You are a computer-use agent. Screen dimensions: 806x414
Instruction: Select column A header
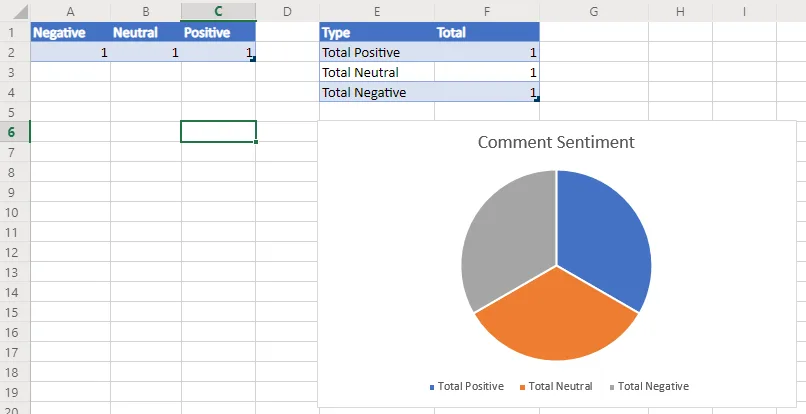(x=70, y=11)
